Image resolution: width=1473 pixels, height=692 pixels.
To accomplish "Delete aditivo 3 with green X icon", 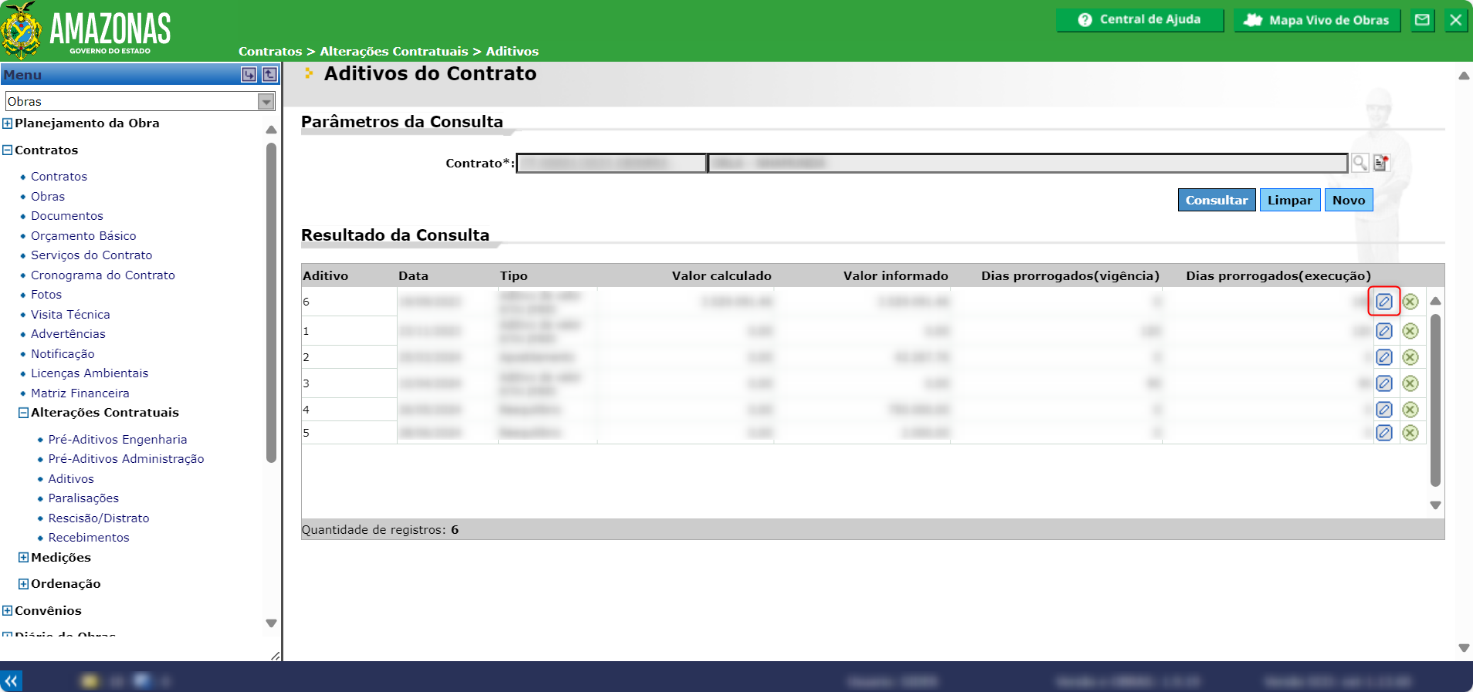I will pos(1410,383).
